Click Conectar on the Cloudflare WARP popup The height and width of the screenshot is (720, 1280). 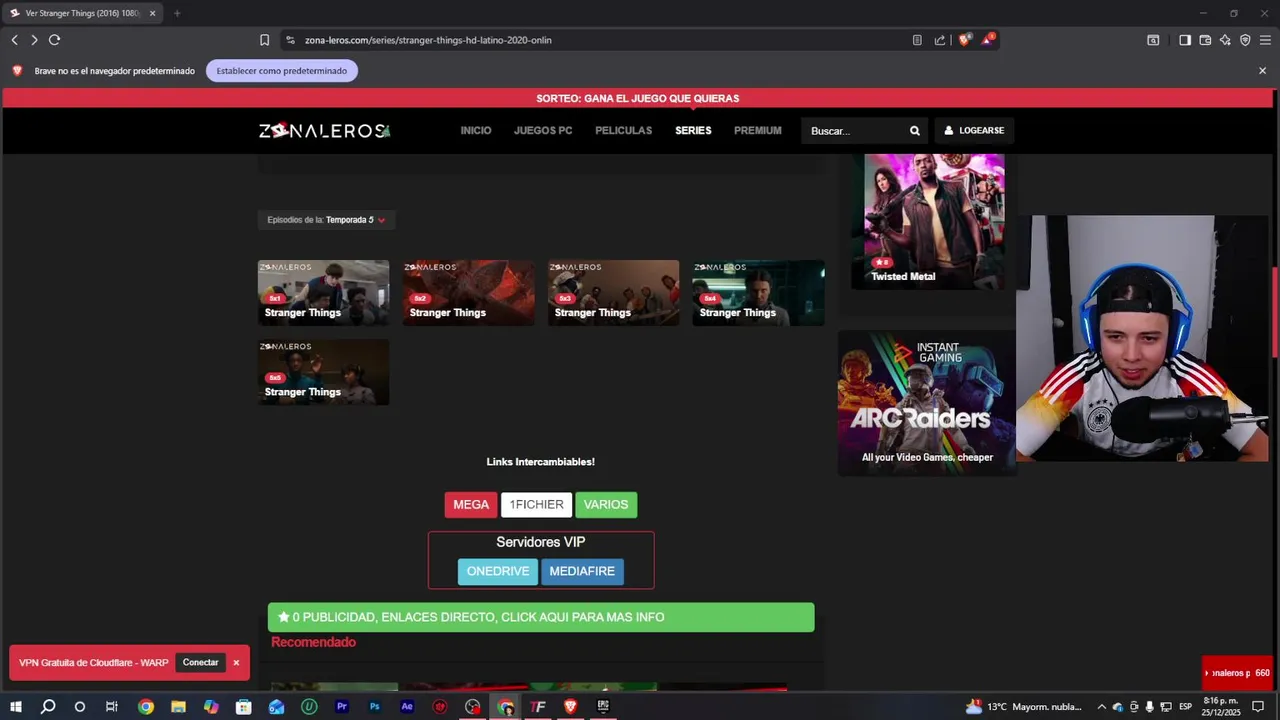[200, 663]
